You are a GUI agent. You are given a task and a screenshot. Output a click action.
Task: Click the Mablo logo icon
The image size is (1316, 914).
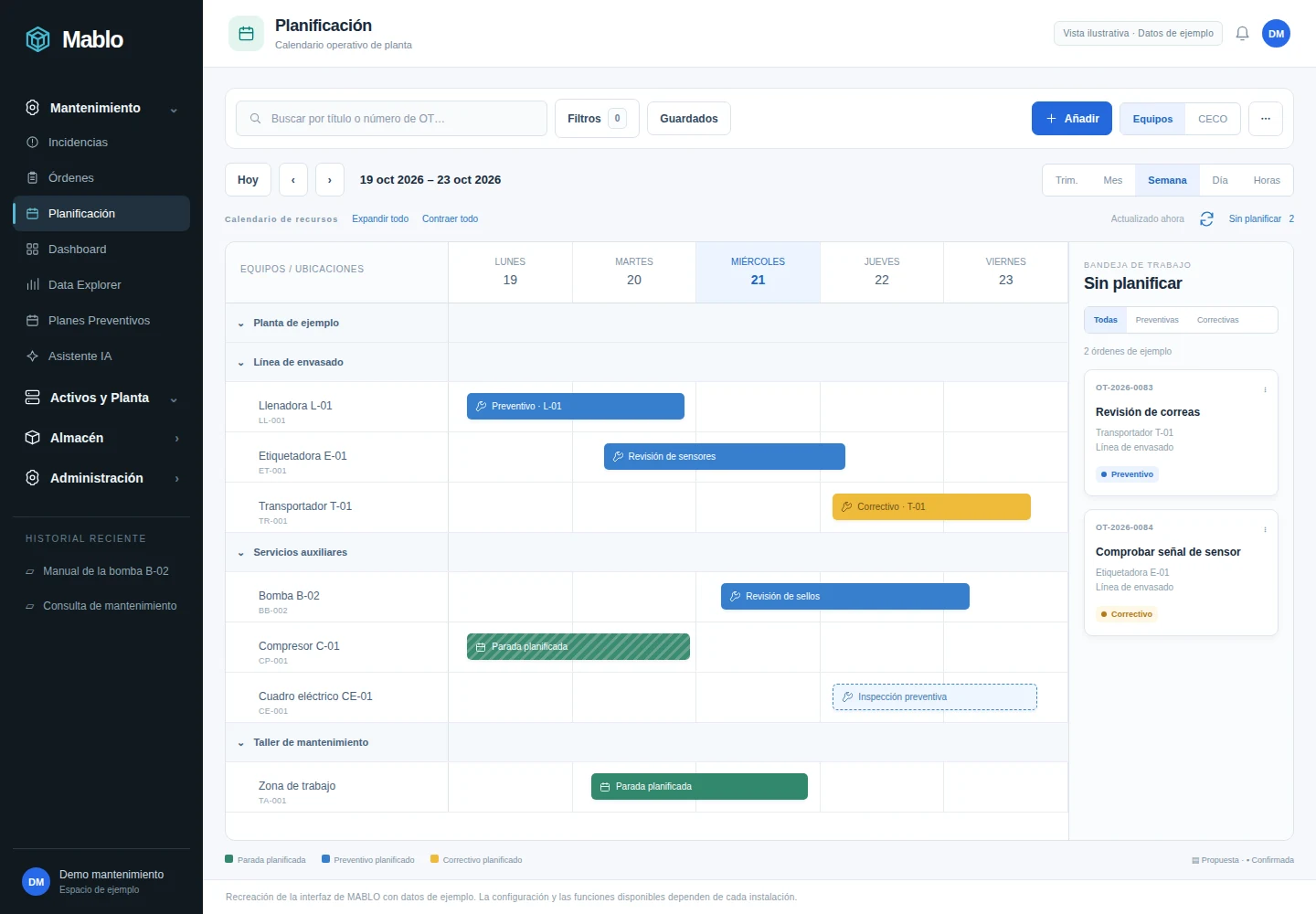click(37, 39)
